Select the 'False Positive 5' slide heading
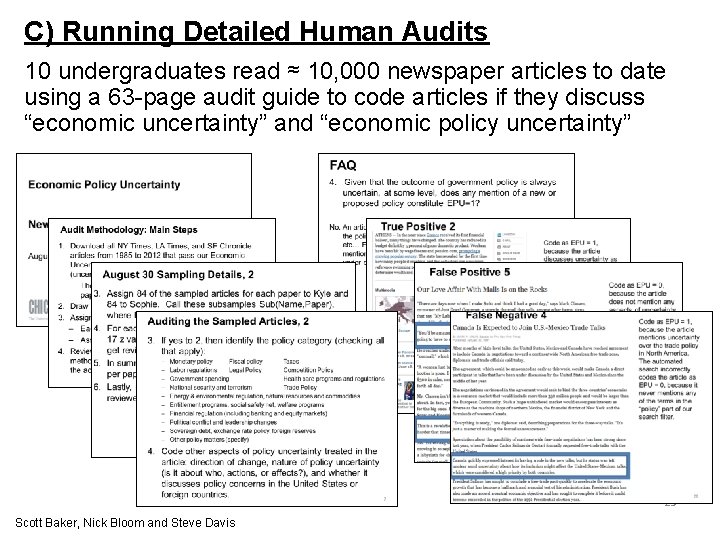The width and height of the screenshot is (720, 540). [x=469, y=272]
